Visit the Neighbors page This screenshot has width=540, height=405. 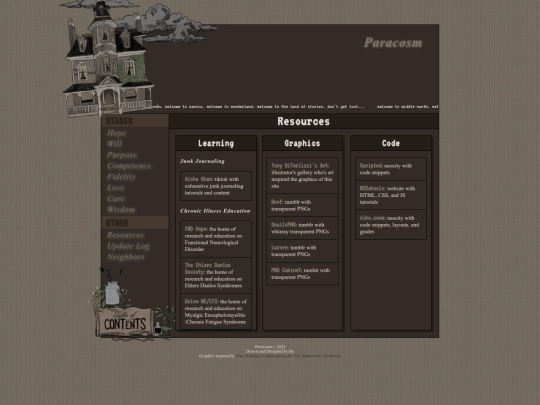pos(126,257)
